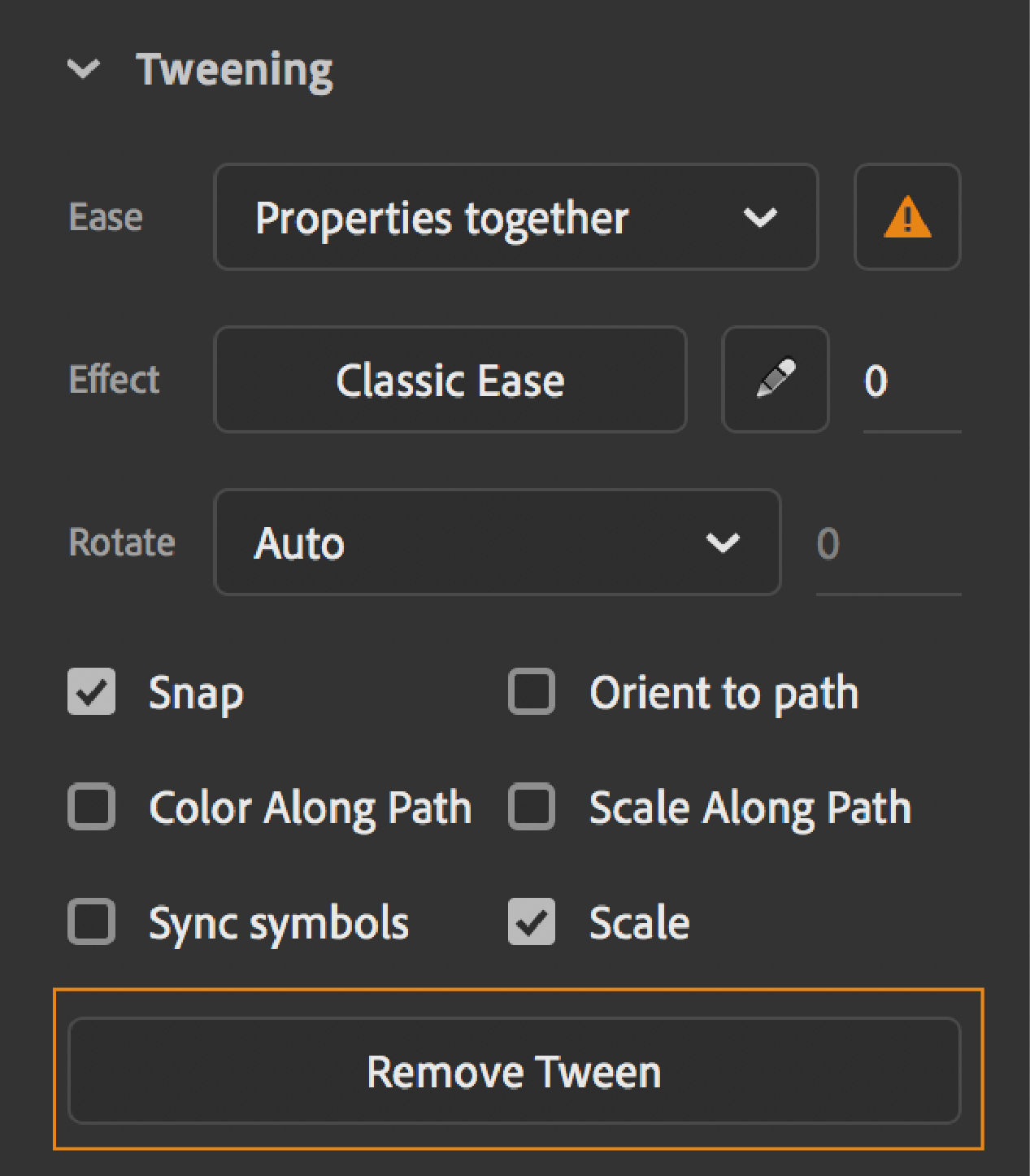1030x1176 pixels.
Task: Click the pencil edit easing icon
Action: [776, 379]
